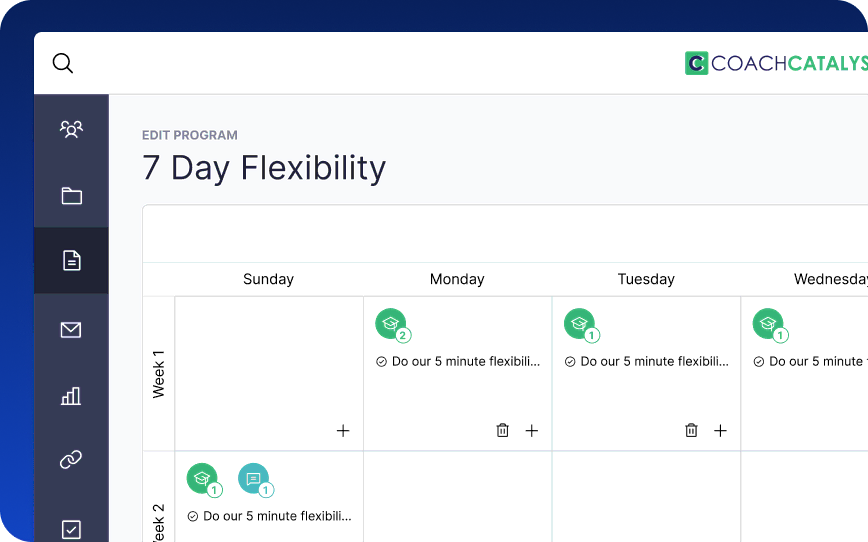Image resolution: width=868 pixels, height=542 pixels.
Task: Toggle Monday's 5 minute flexibility habit check
Action: tap(381, 362)
